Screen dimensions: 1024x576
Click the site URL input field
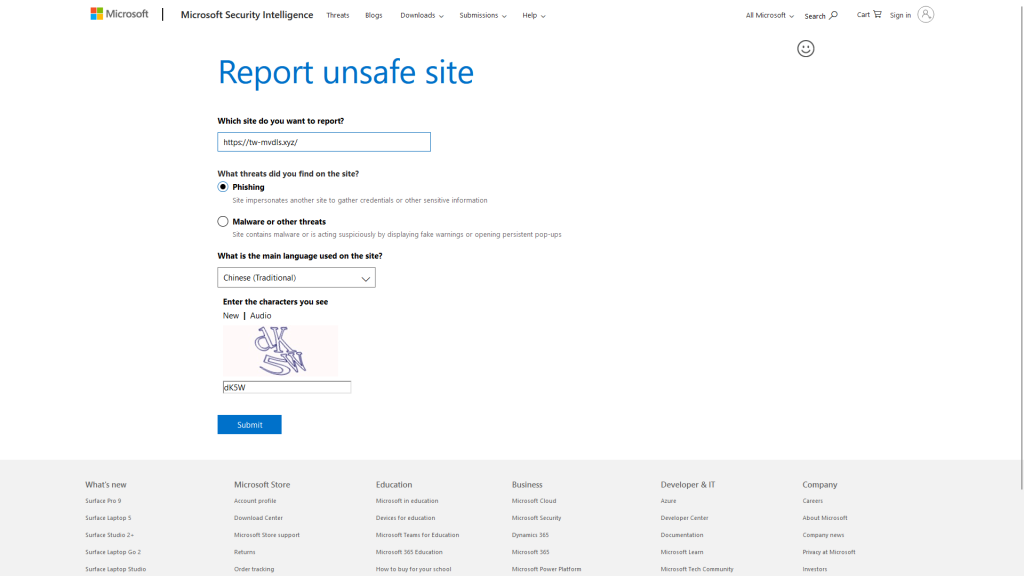coord(323,142)
